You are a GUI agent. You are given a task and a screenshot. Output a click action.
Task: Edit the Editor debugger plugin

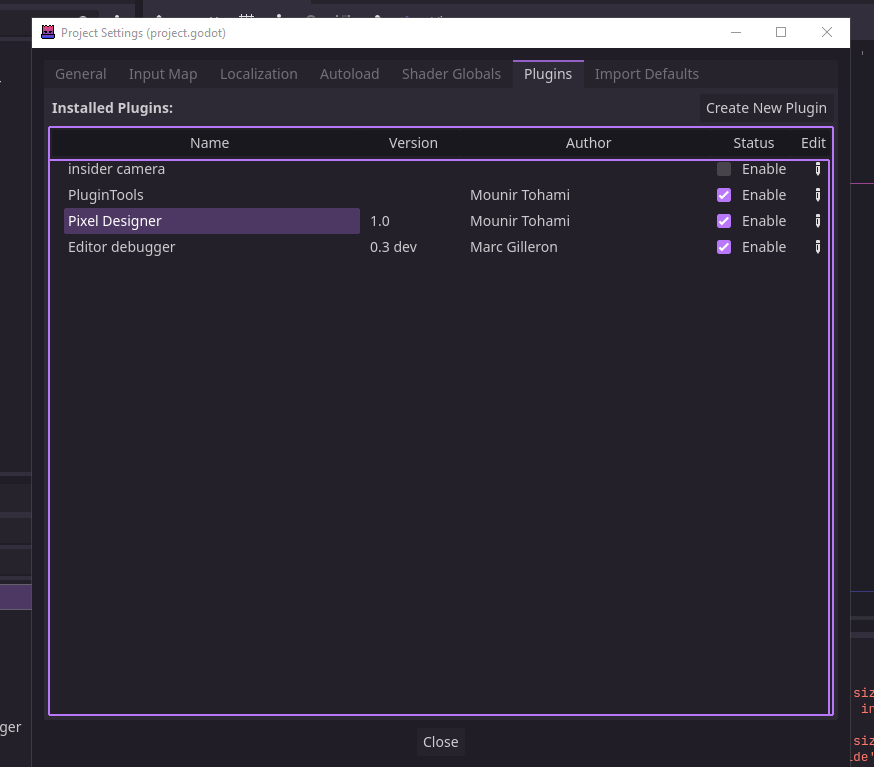point(817,246)
